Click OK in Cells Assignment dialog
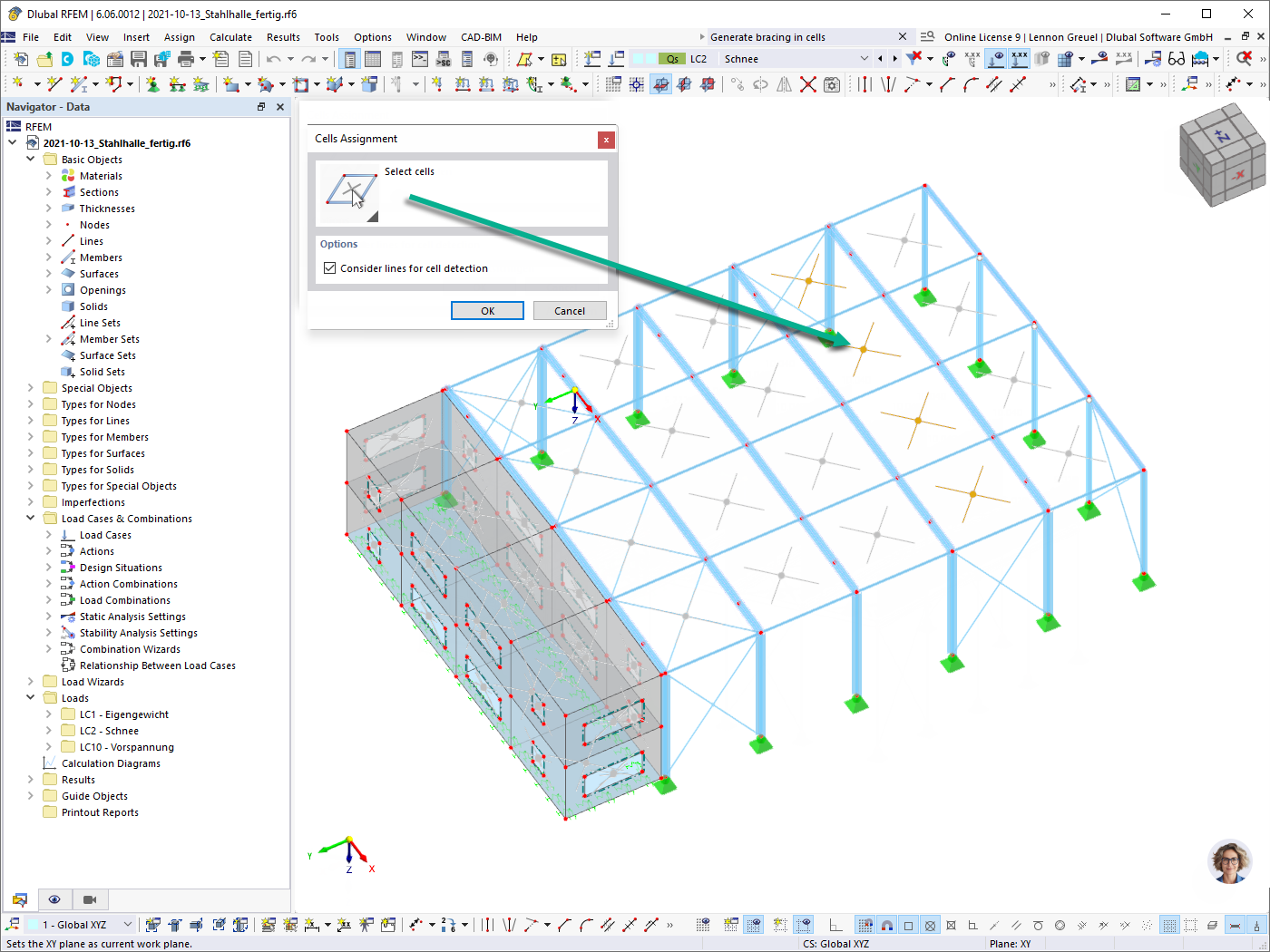The height and width of the screenshot is (952, 1270). [x=487, y=311]
